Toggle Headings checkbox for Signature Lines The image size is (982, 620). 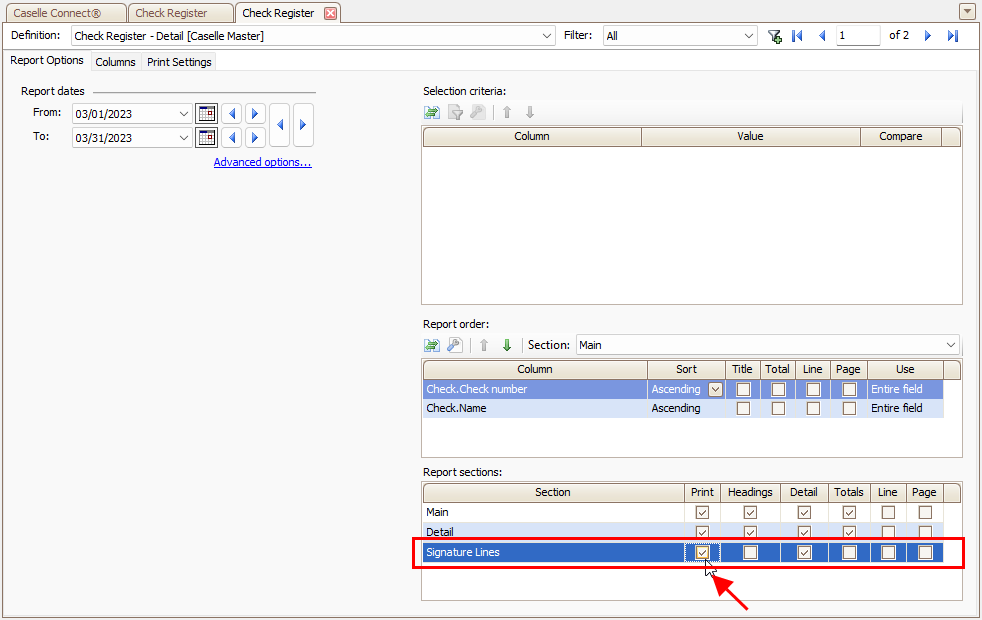click(x=750, y=552)
